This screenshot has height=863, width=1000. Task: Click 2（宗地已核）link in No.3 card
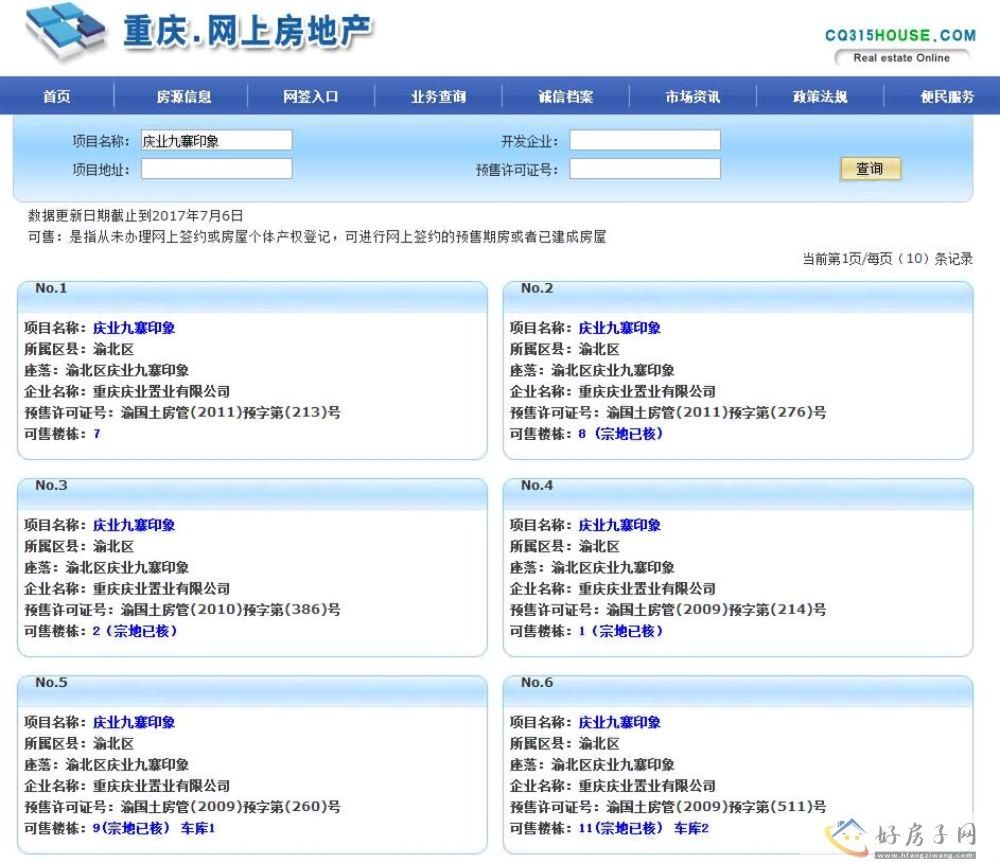point(135,631)
